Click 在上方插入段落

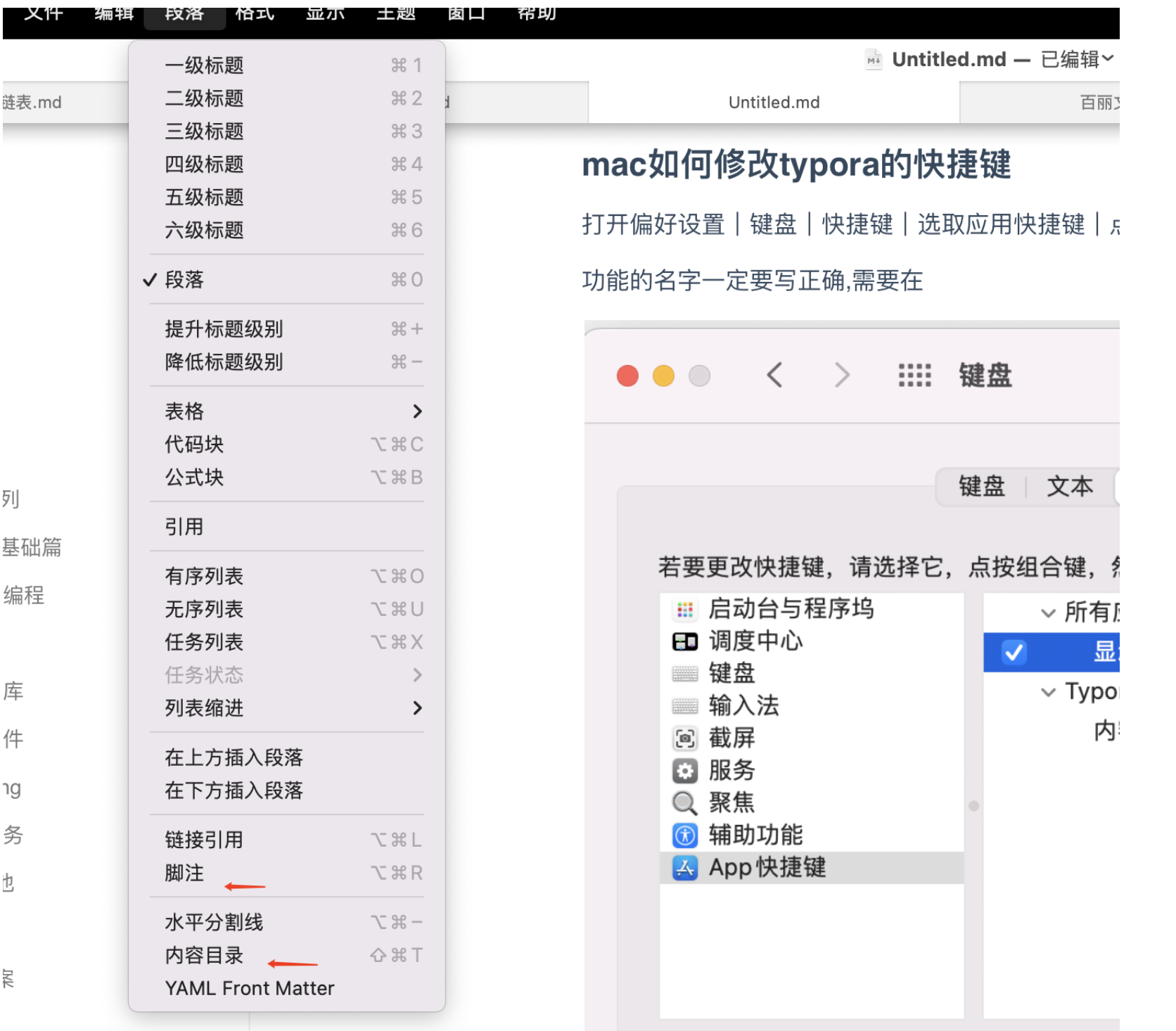[x=287, y=757]
